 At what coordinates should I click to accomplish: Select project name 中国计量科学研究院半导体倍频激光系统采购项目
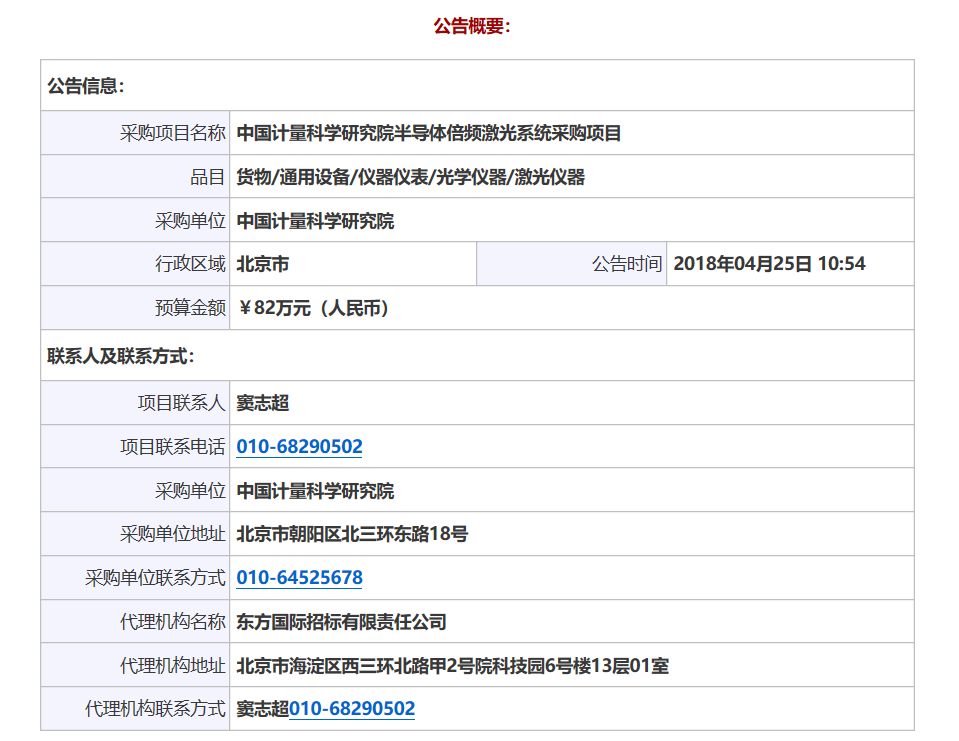[x=429, y=133]
